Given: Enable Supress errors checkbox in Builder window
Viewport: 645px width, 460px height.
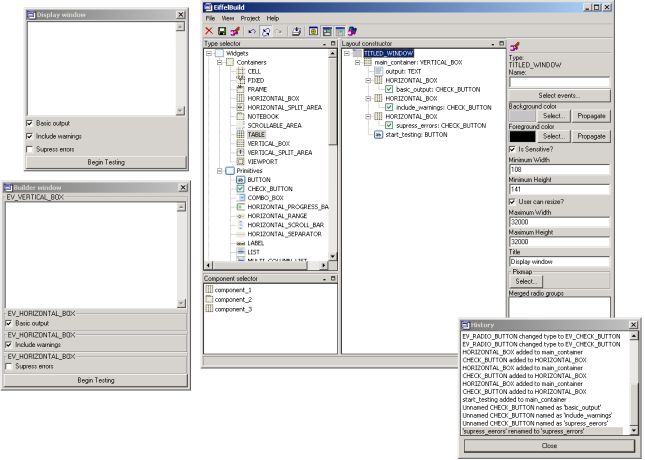Looking at the screenshot, I should click(x=9, y=366).
